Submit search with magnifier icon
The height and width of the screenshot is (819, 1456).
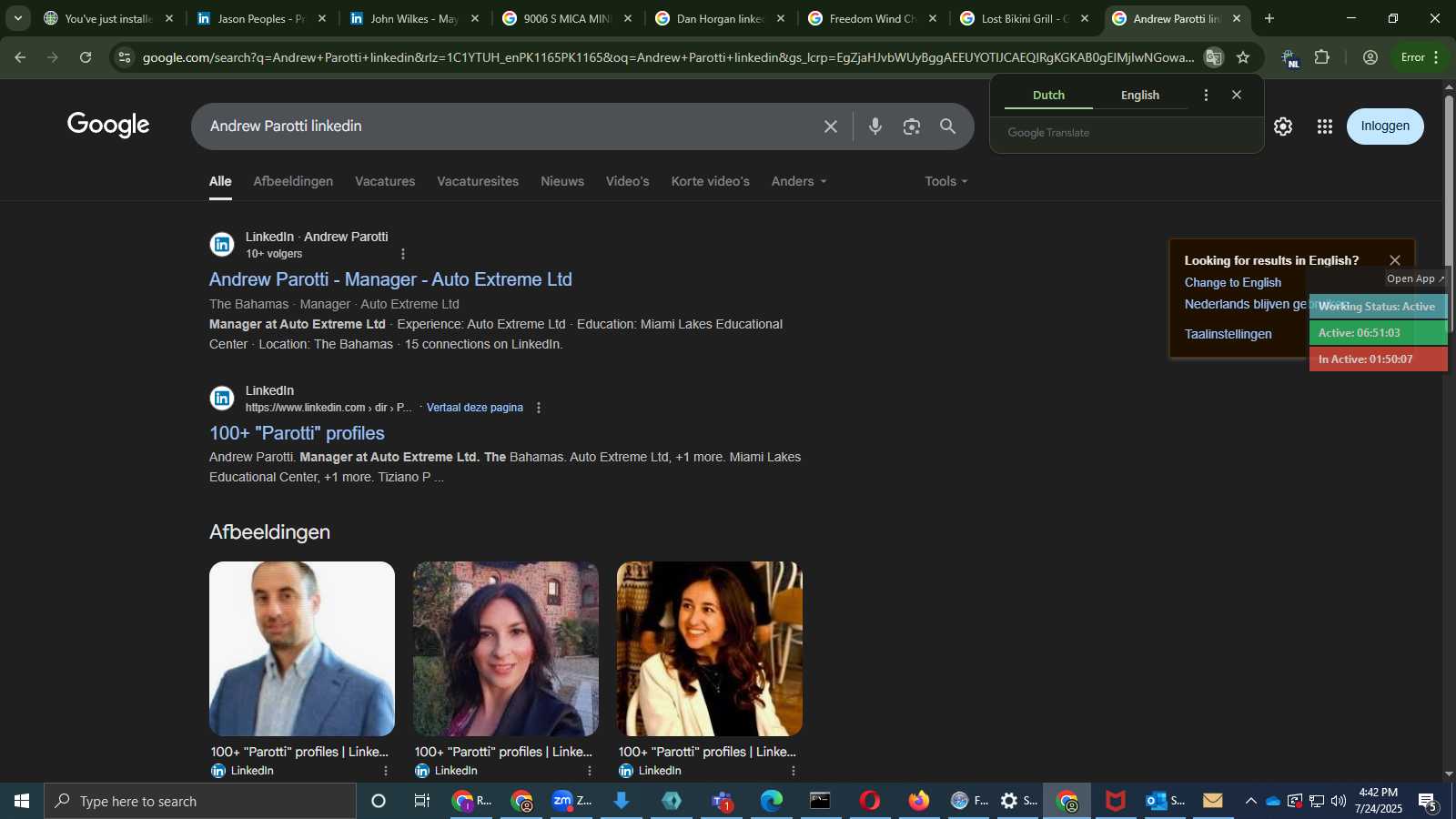pyautogui.click(x=947, y=126)
